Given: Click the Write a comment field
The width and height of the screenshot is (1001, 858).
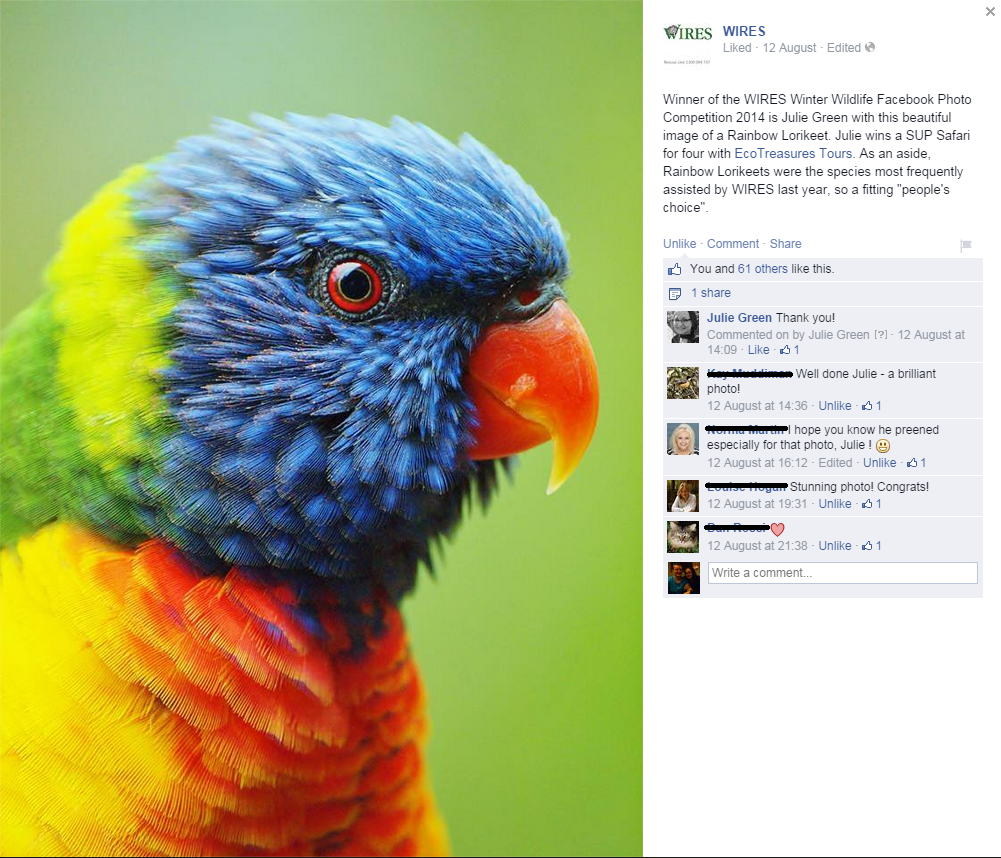Looking at the screenshot, I should point(843,573).
